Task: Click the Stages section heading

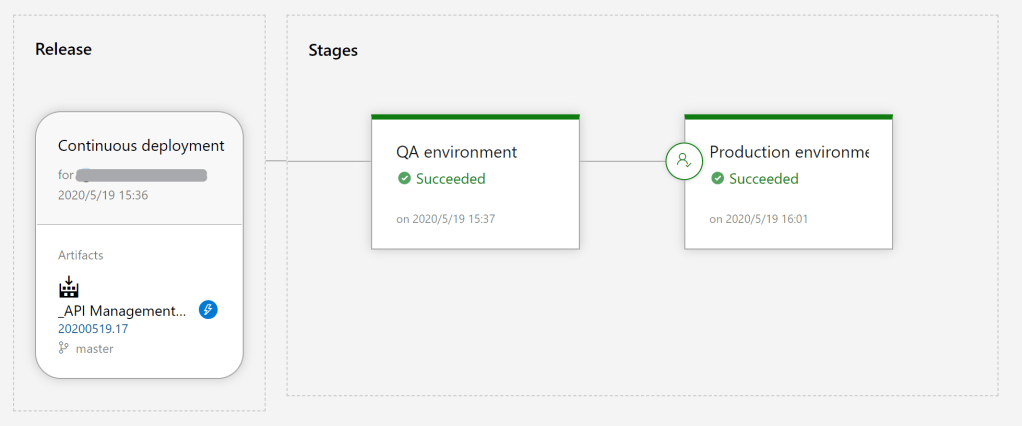Action: [332, 50]
